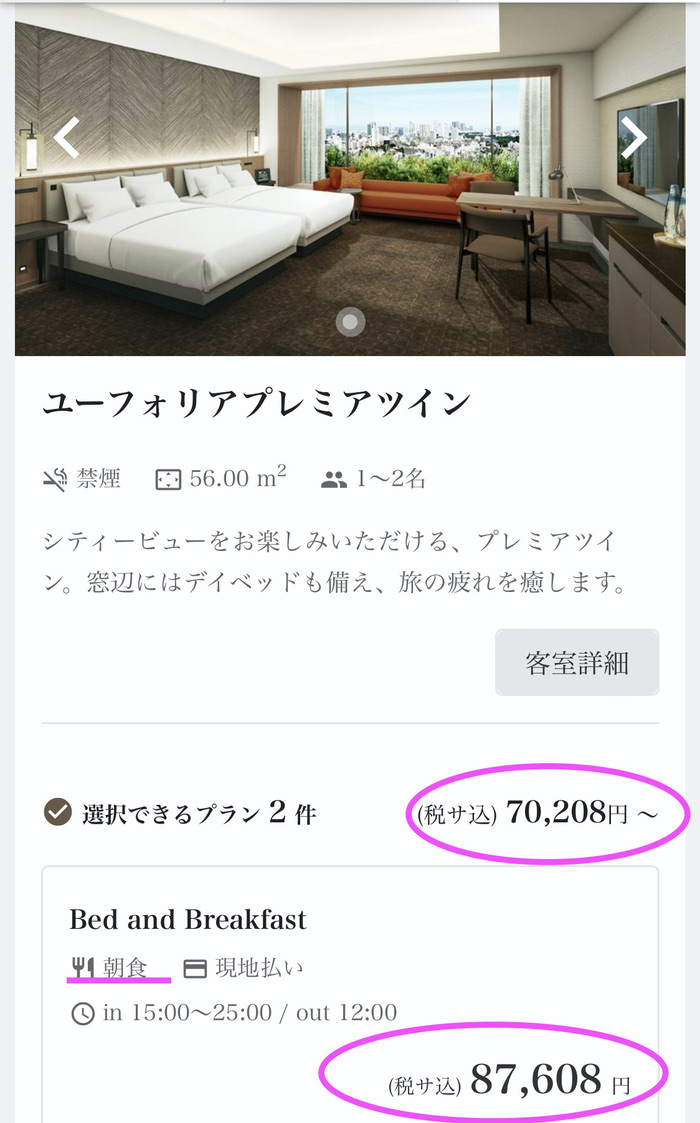
Task: Tap the no-smoking icon
Action: point(55,479)
